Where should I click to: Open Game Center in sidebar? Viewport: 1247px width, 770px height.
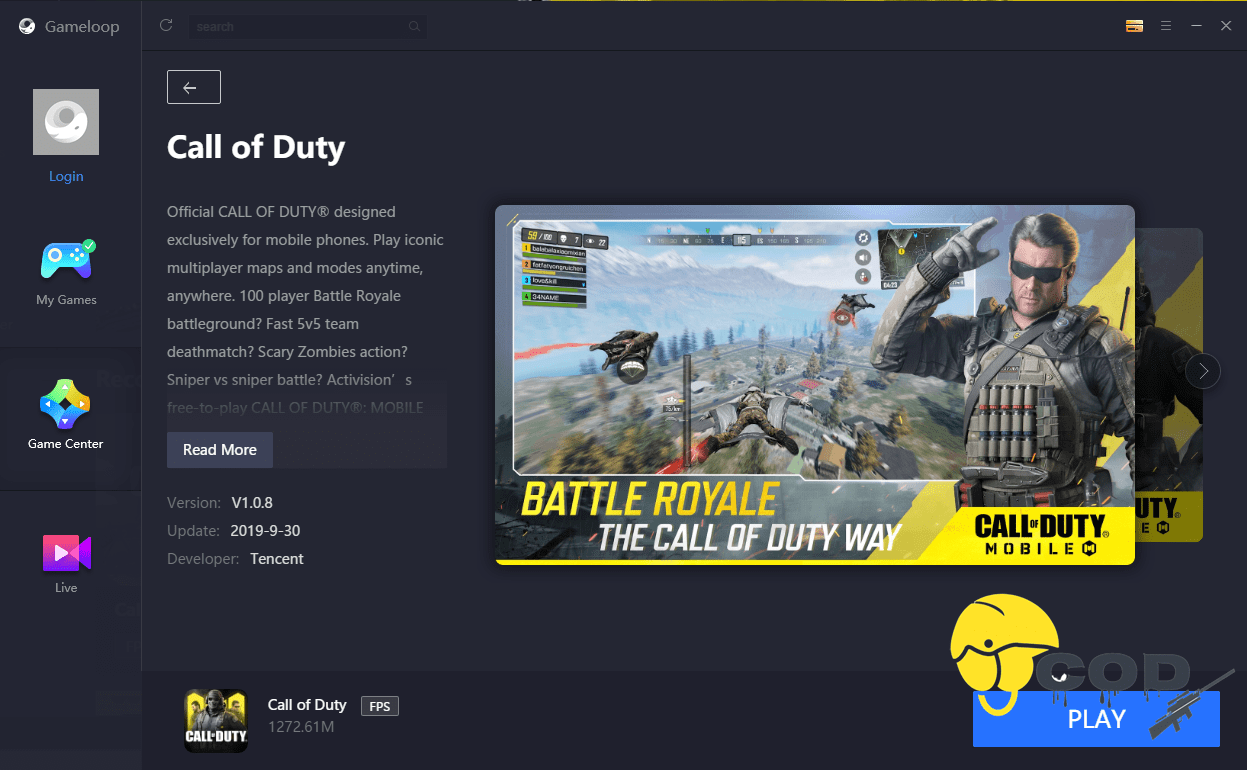tap(66, 415)
